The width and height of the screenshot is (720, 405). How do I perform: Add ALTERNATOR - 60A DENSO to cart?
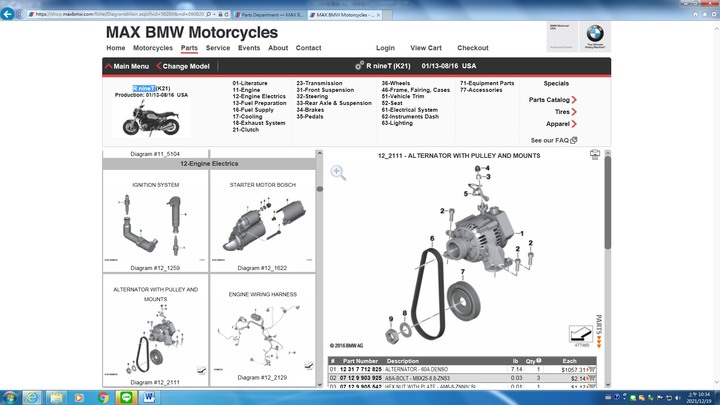coord(592,369)
